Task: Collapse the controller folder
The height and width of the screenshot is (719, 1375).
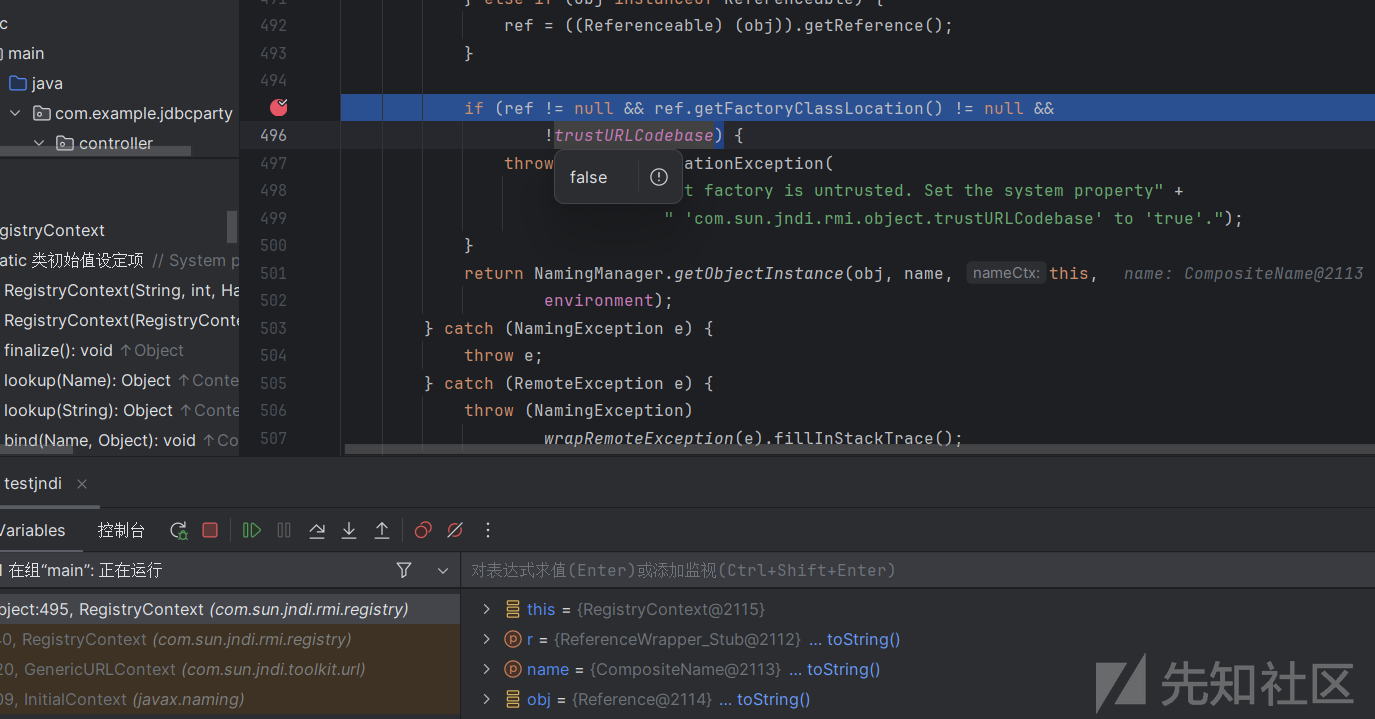Action: point(39,143)
